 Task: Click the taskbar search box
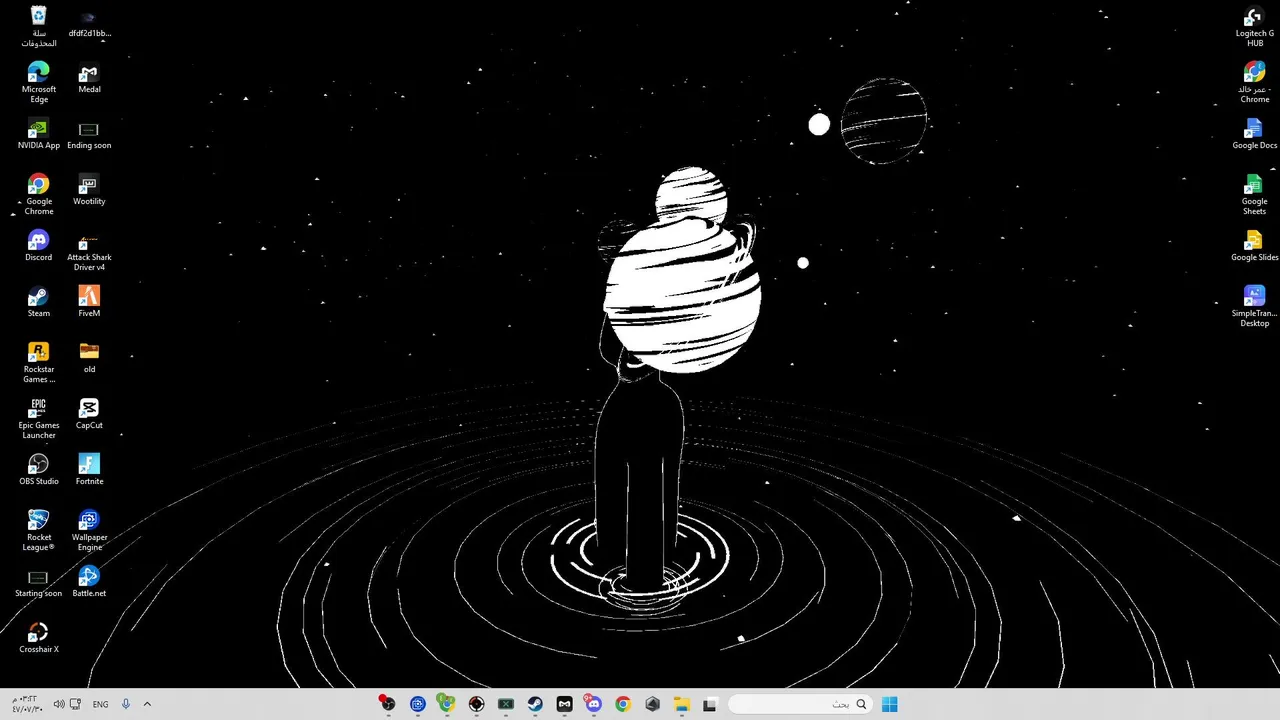coord(799,704)
